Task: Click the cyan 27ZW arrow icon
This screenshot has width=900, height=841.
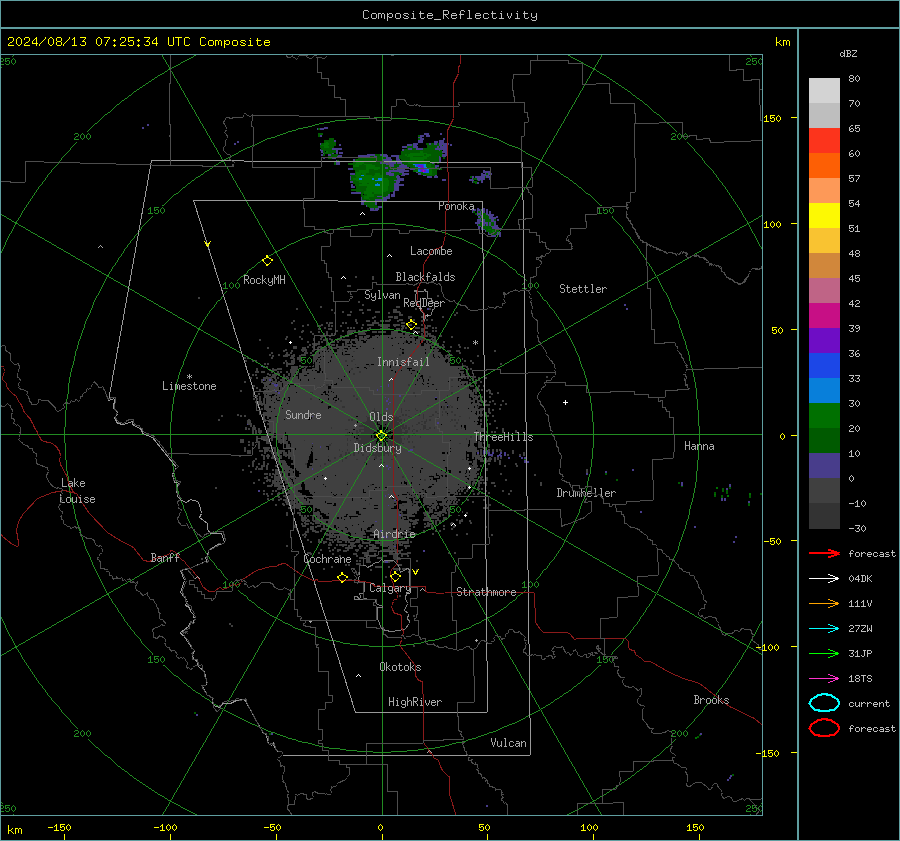Action: coord(824,629)
